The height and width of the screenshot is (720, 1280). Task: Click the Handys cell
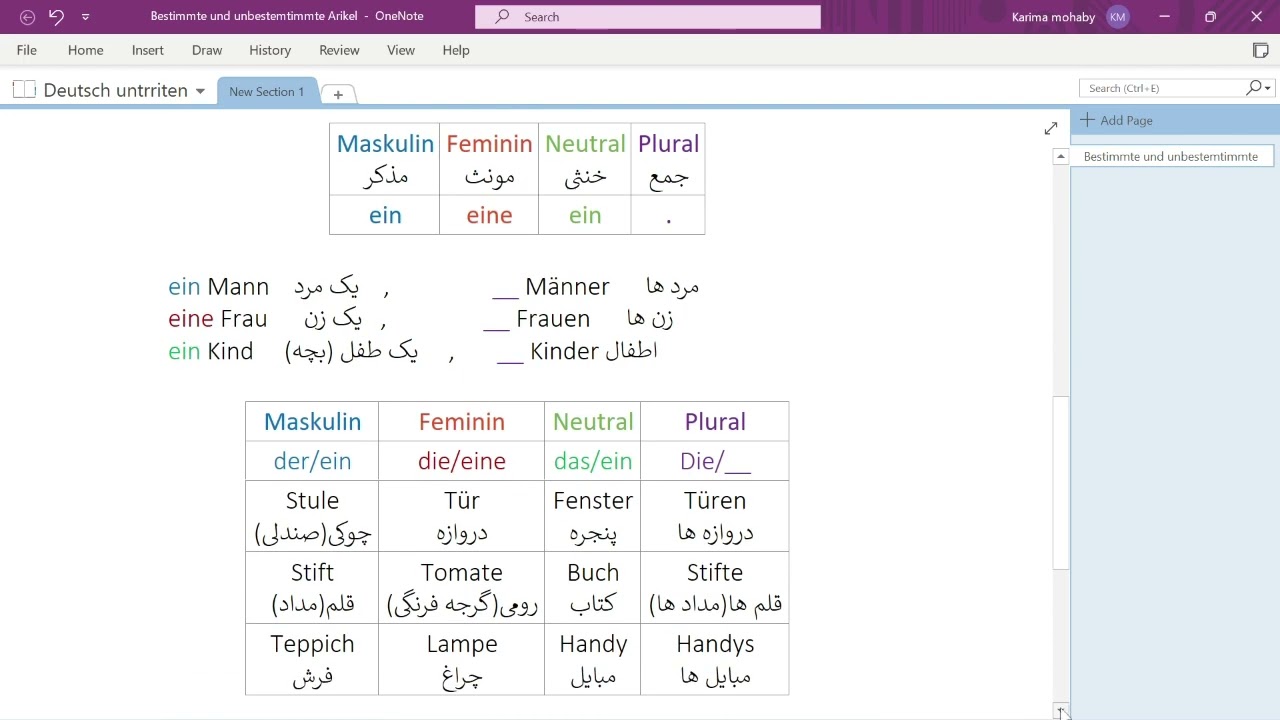(x=715, y=659)
